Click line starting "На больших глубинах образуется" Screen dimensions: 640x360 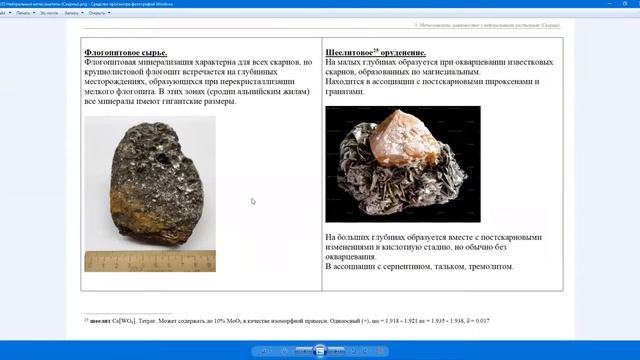click(433, 237)
